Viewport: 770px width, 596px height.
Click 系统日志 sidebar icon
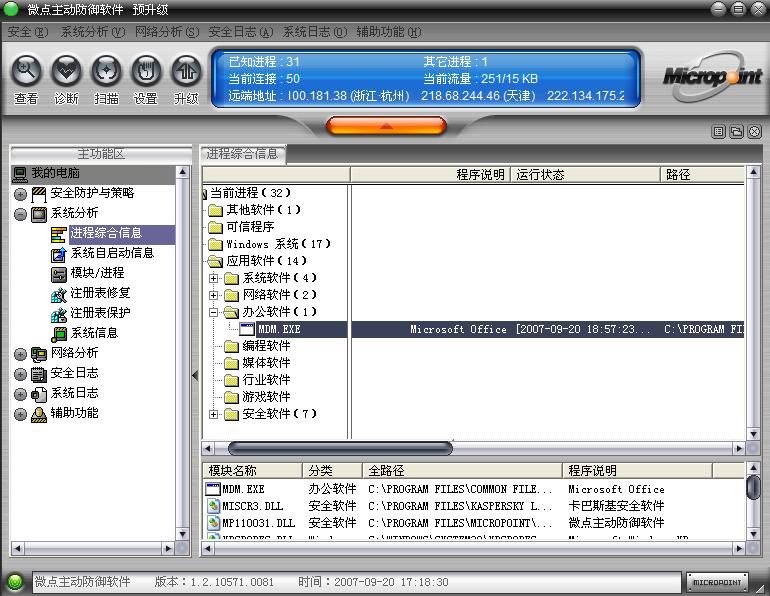point(39,394)
